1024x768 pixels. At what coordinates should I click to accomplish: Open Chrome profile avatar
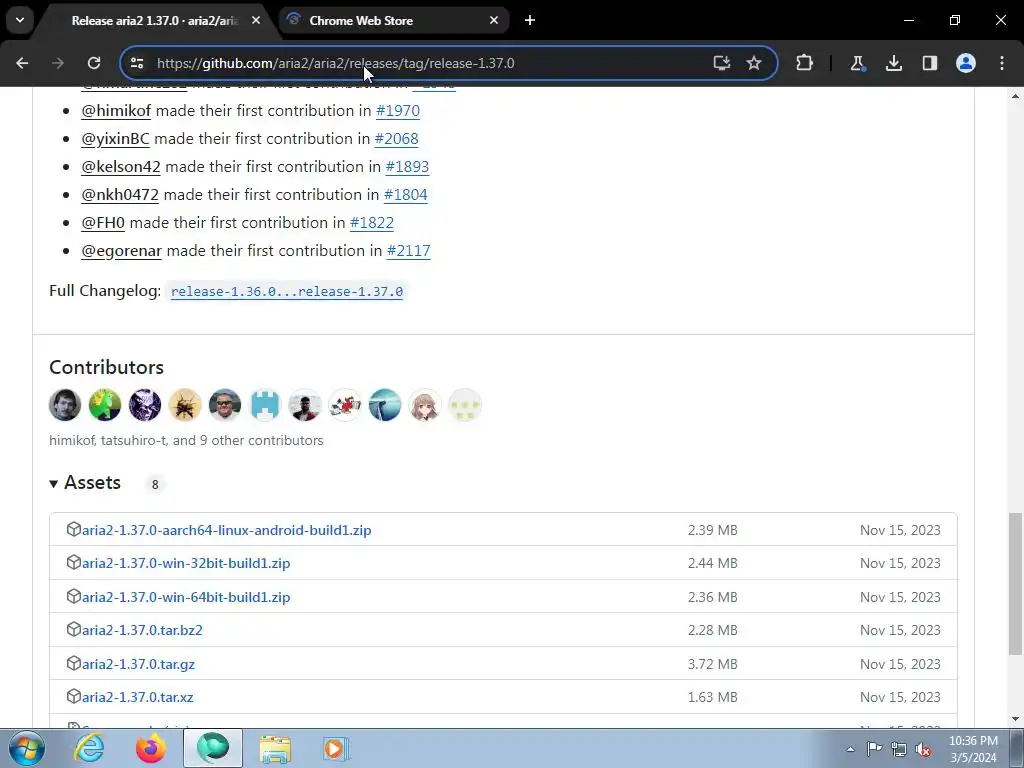click(966, 63)
